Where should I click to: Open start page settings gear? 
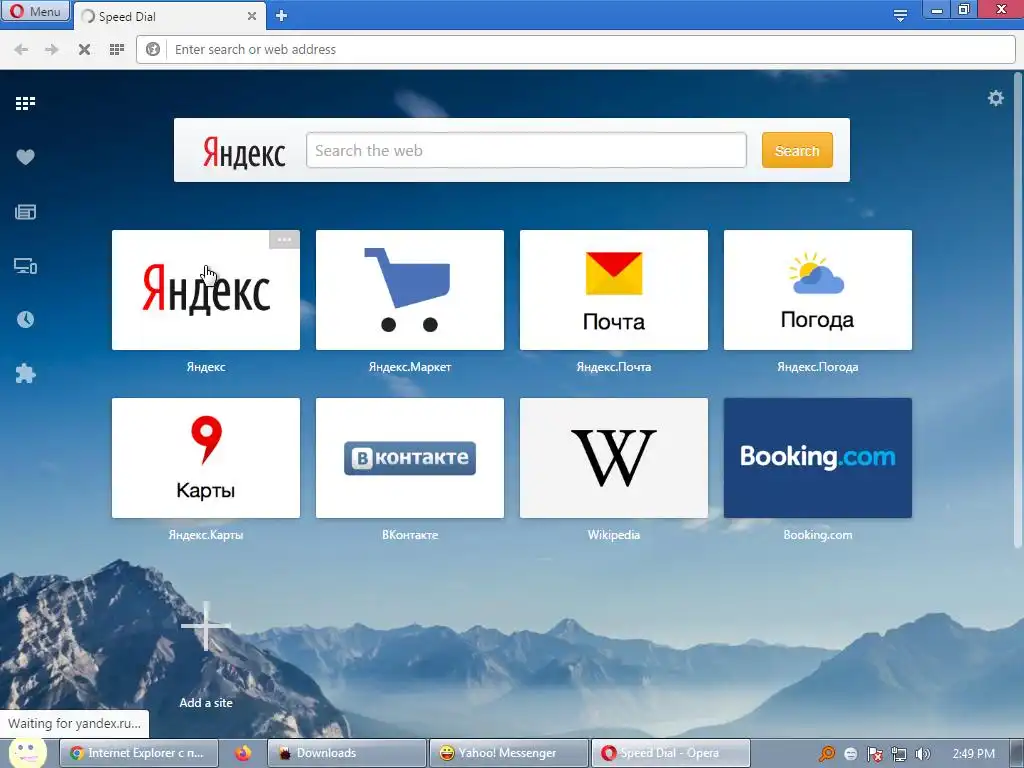(995, 98)
